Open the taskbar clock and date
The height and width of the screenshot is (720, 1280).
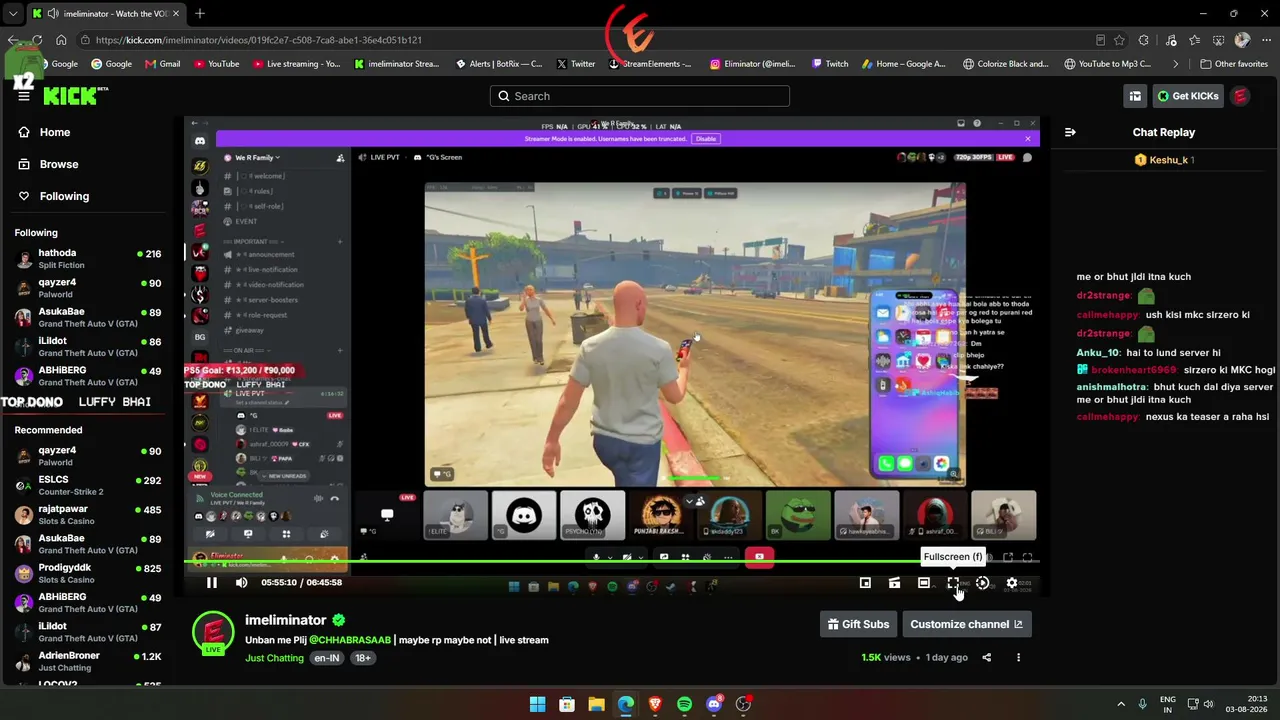click(x=1246, y=704)
